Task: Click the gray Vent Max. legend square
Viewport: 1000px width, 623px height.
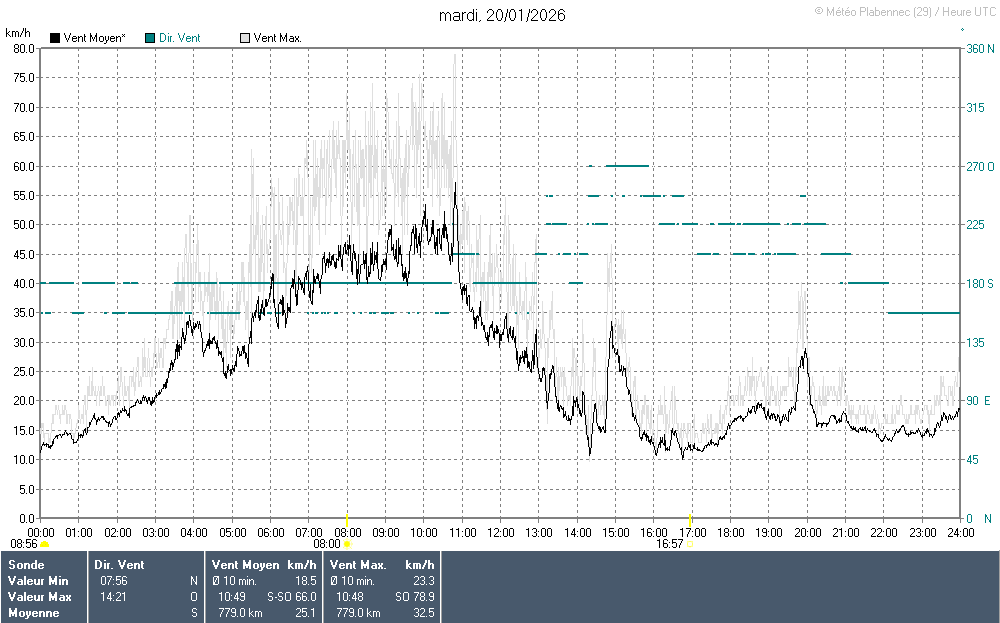Action: (245, 38)
